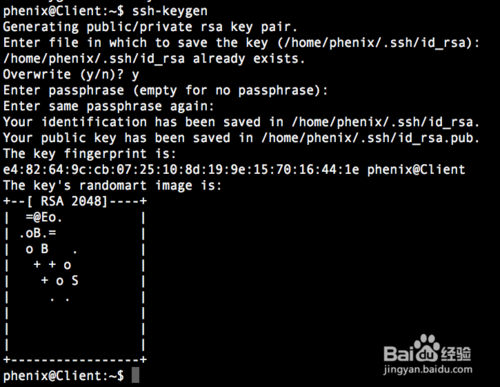Image resolution: width=500 pixels, height=387 pixels.
Task: Click the phenix@Client text after the fingerprint
Action: tap(416, 170)
